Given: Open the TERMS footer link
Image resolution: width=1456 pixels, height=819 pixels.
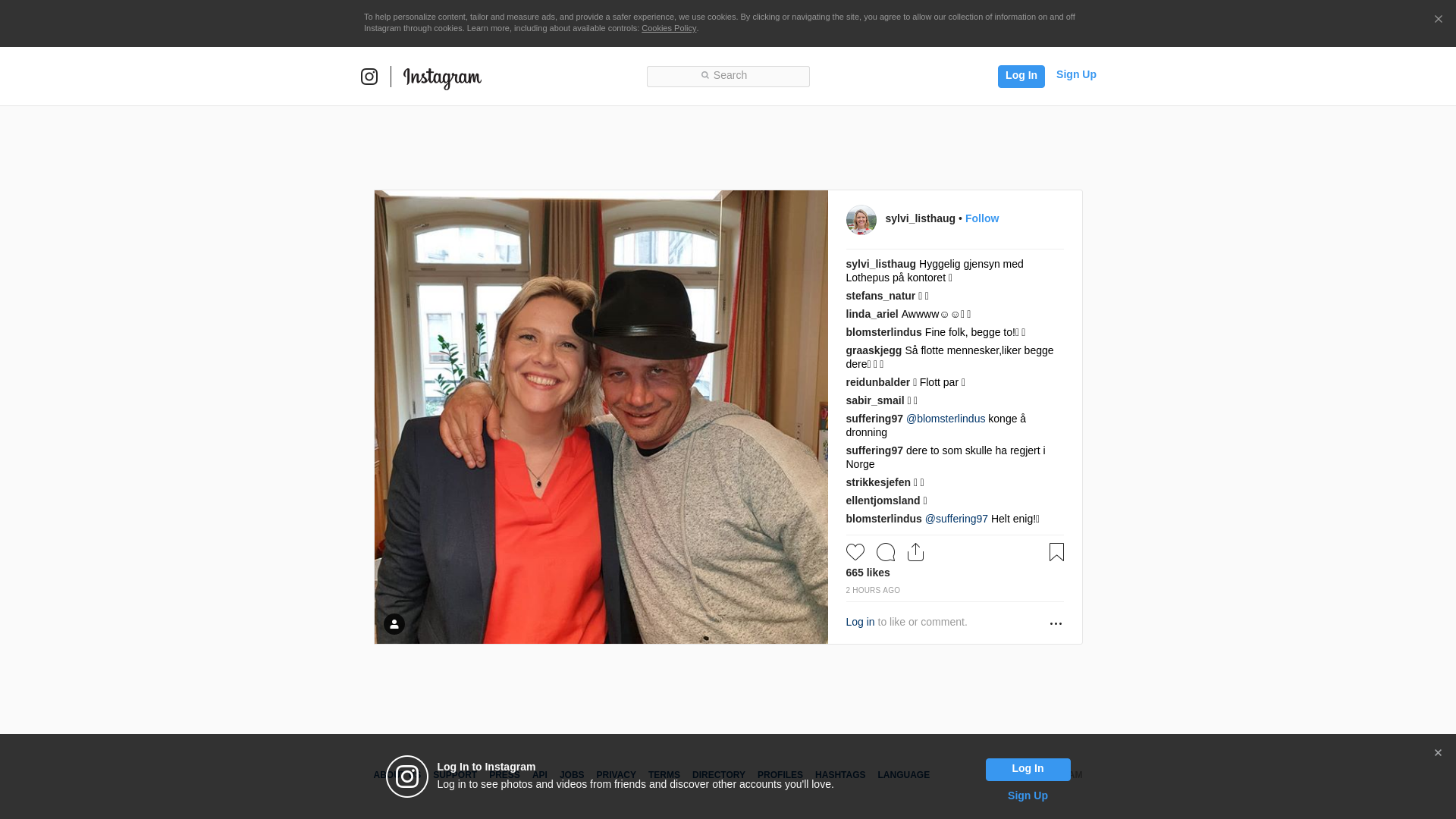Looking at the screenshot, I should coord(664,775).
